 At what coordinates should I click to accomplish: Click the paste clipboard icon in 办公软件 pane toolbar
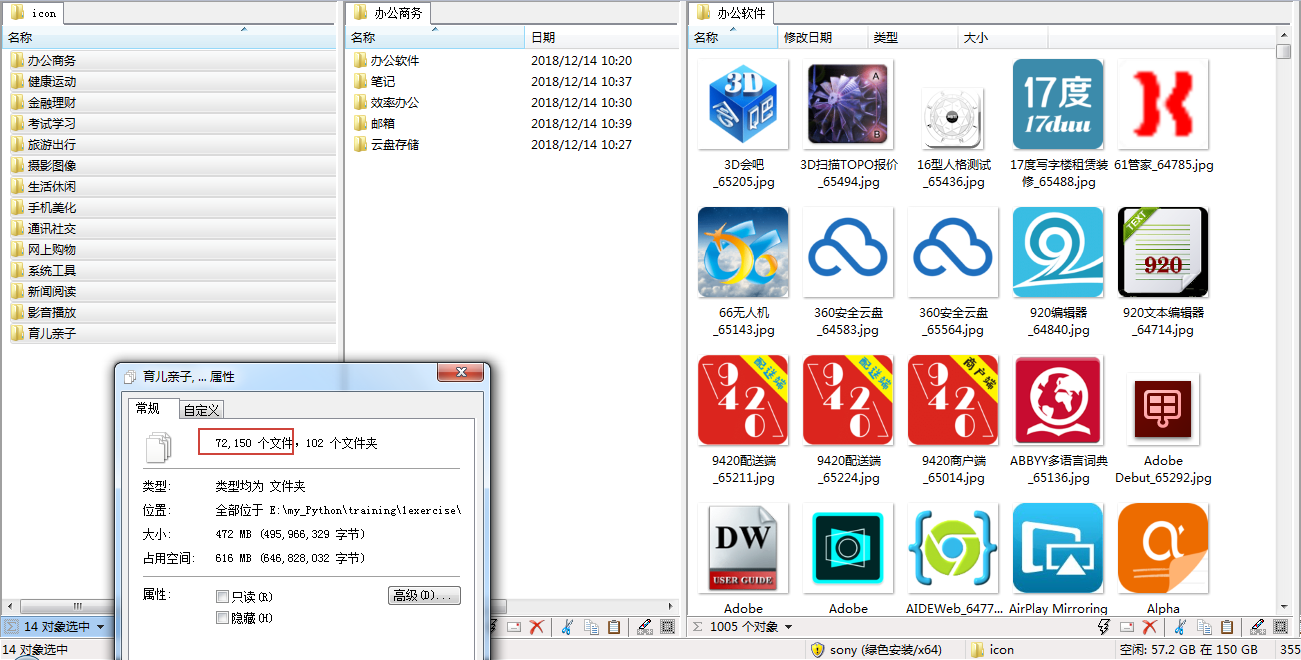click(x=1228, y=627)
